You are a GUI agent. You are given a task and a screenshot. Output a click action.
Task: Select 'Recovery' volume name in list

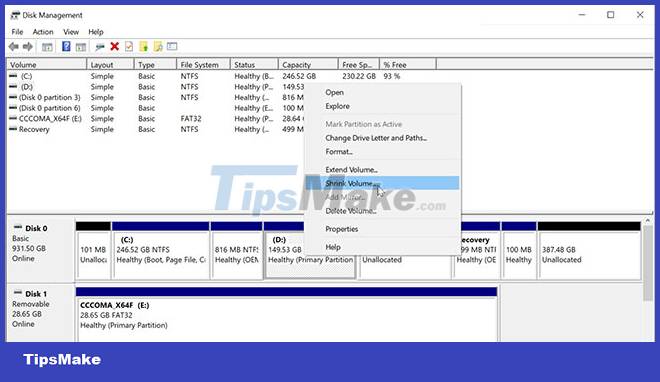[x=34, y=130]
